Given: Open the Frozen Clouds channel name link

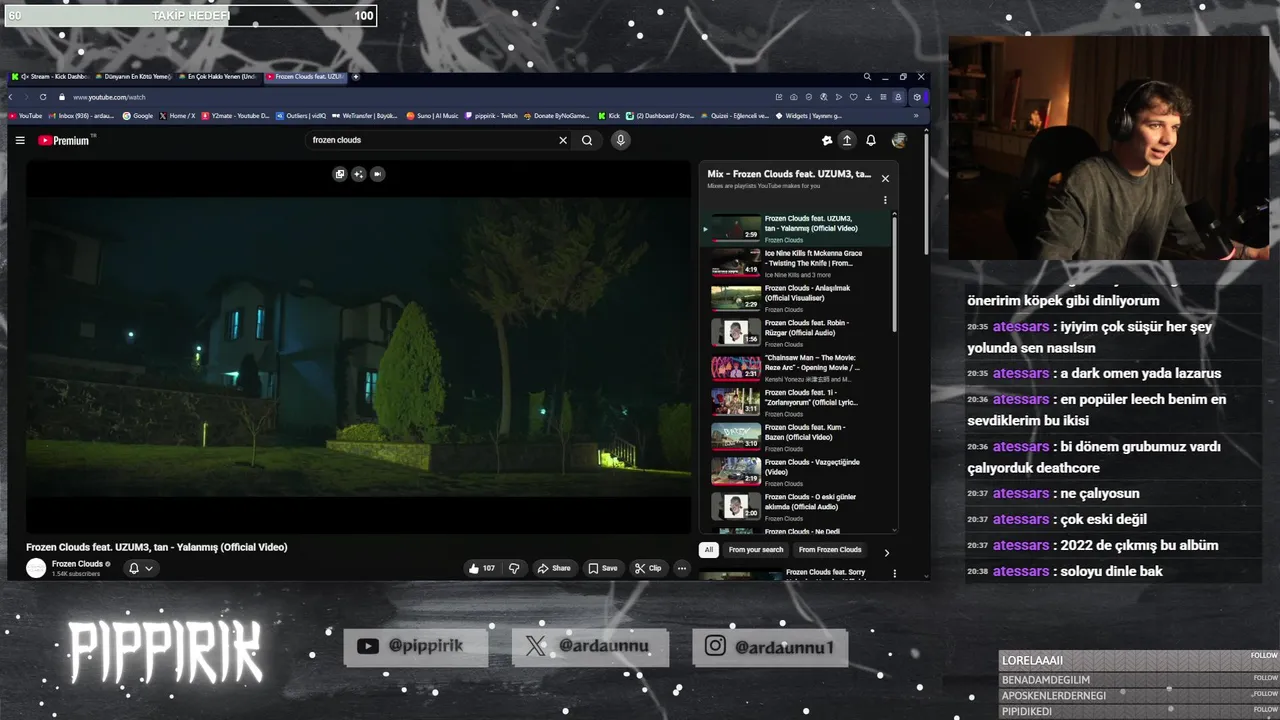Looking at the screenshot, I should [77, 564].
